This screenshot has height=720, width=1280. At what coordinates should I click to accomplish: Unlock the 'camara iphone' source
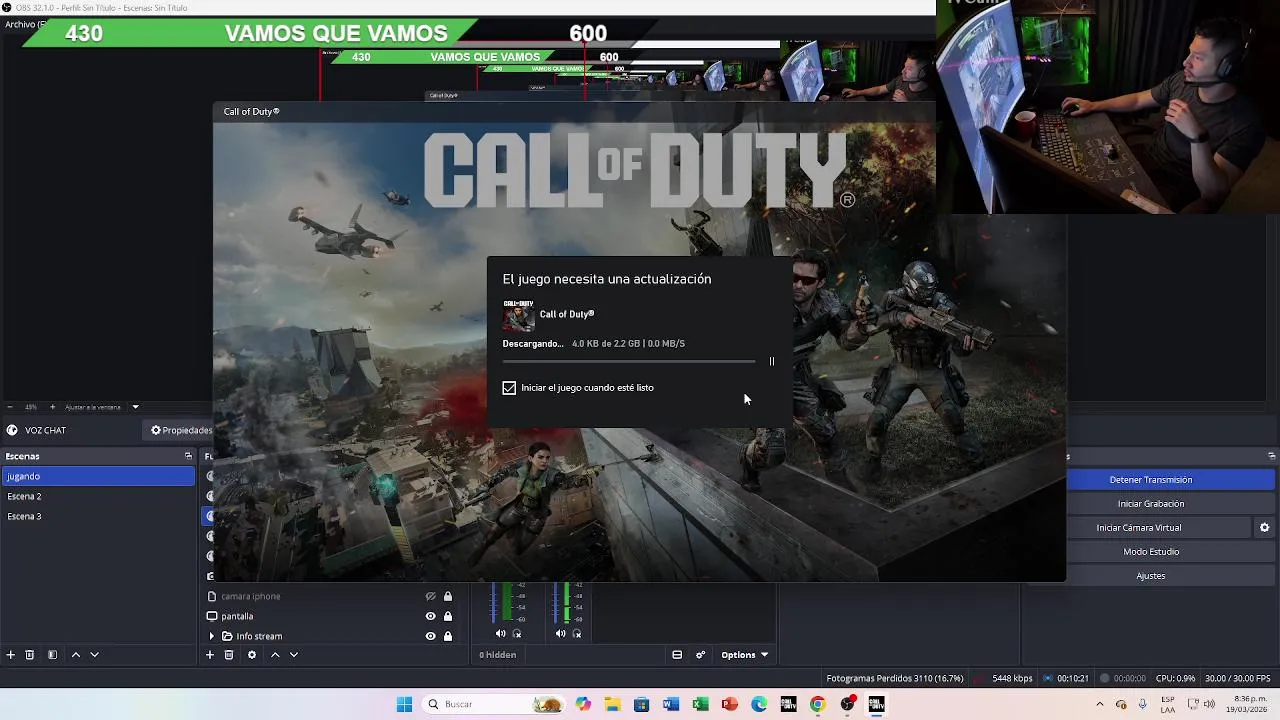[448, 596]
